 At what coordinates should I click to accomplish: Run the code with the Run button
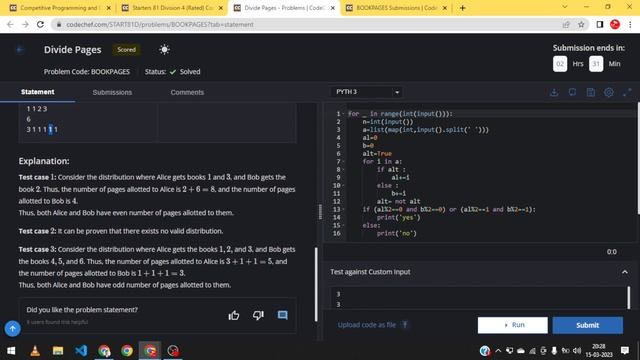(x=513, y=325)
